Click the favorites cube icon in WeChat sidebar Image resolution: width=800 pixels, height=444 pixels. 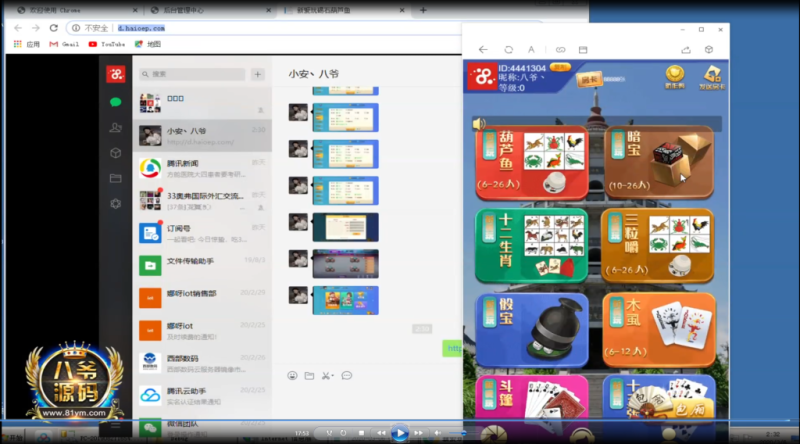pos(116,153)
